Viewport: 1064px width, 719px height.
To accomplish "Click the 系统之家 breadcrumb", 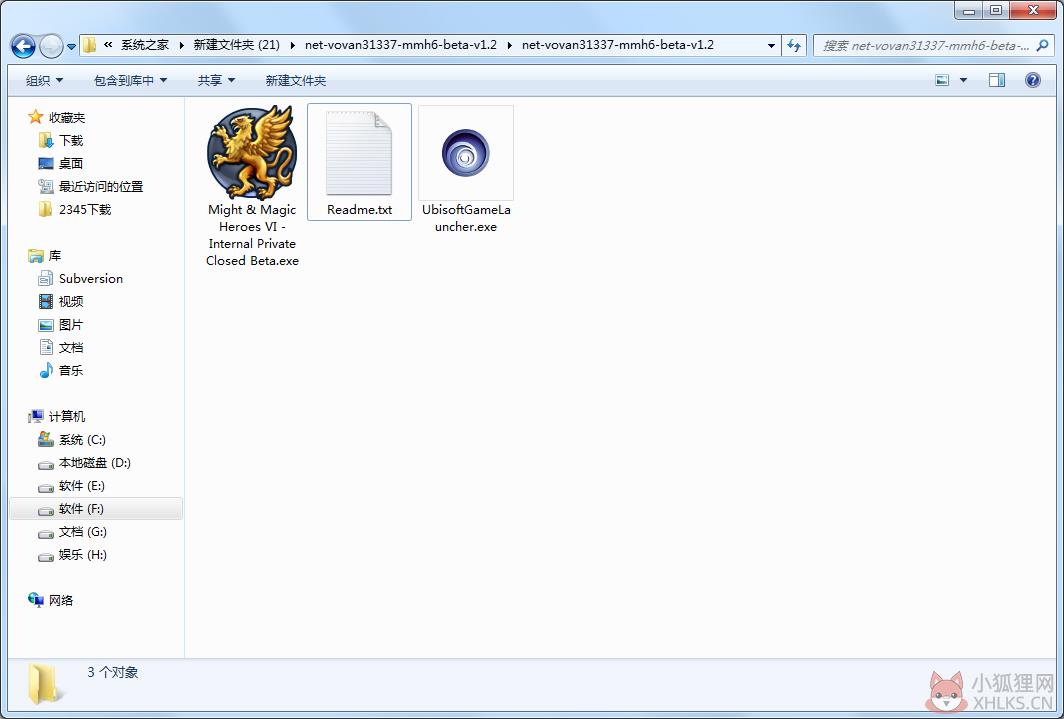I will [145, 45].
